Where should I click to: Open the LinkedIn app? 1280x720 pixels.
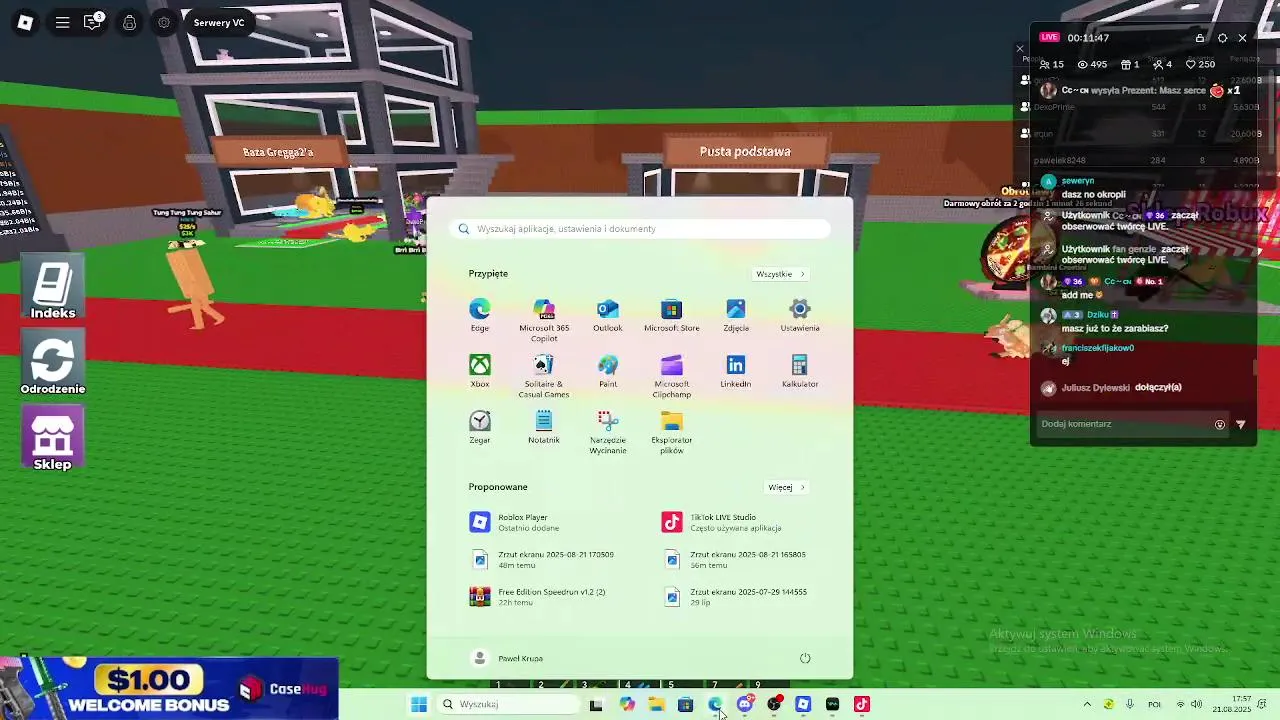point(736,371)
